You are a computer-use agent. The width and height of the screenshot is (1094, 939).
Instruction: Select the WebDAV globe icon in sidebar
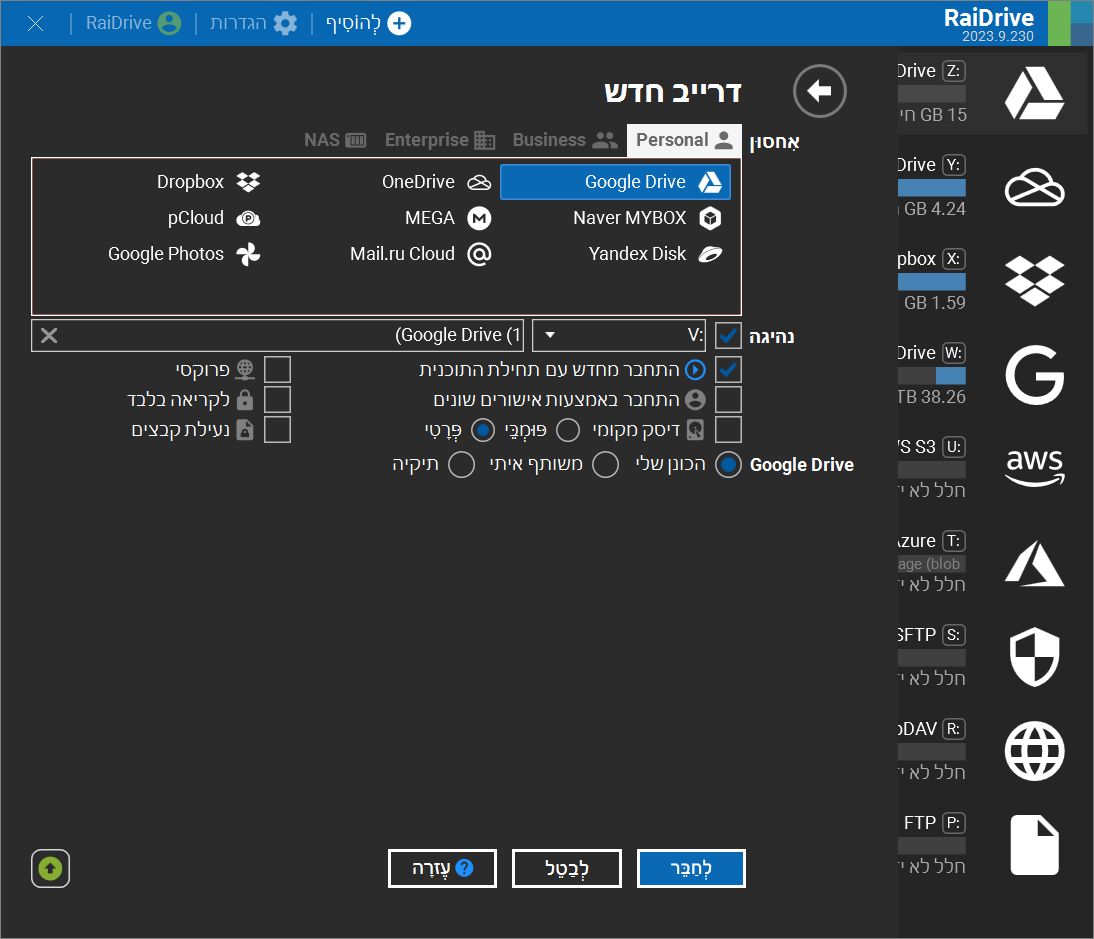click(x=1034, y=749)
